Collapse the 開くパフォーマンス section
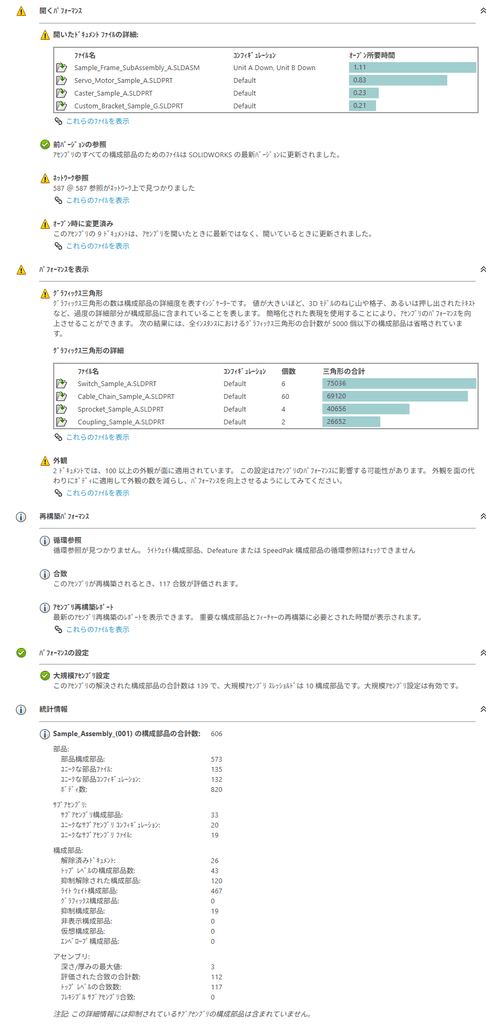 coord(482,11)
